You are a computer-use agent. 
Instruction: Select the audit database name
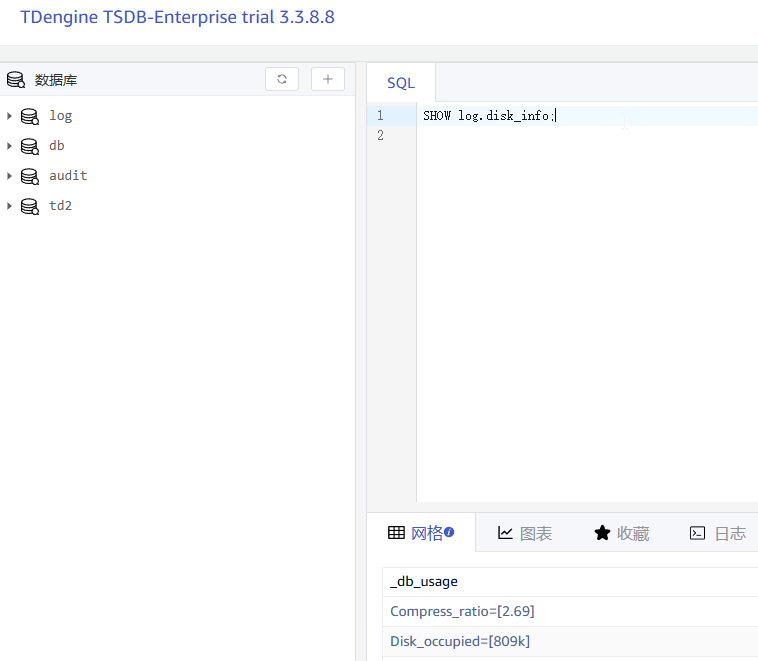[68, 176]
